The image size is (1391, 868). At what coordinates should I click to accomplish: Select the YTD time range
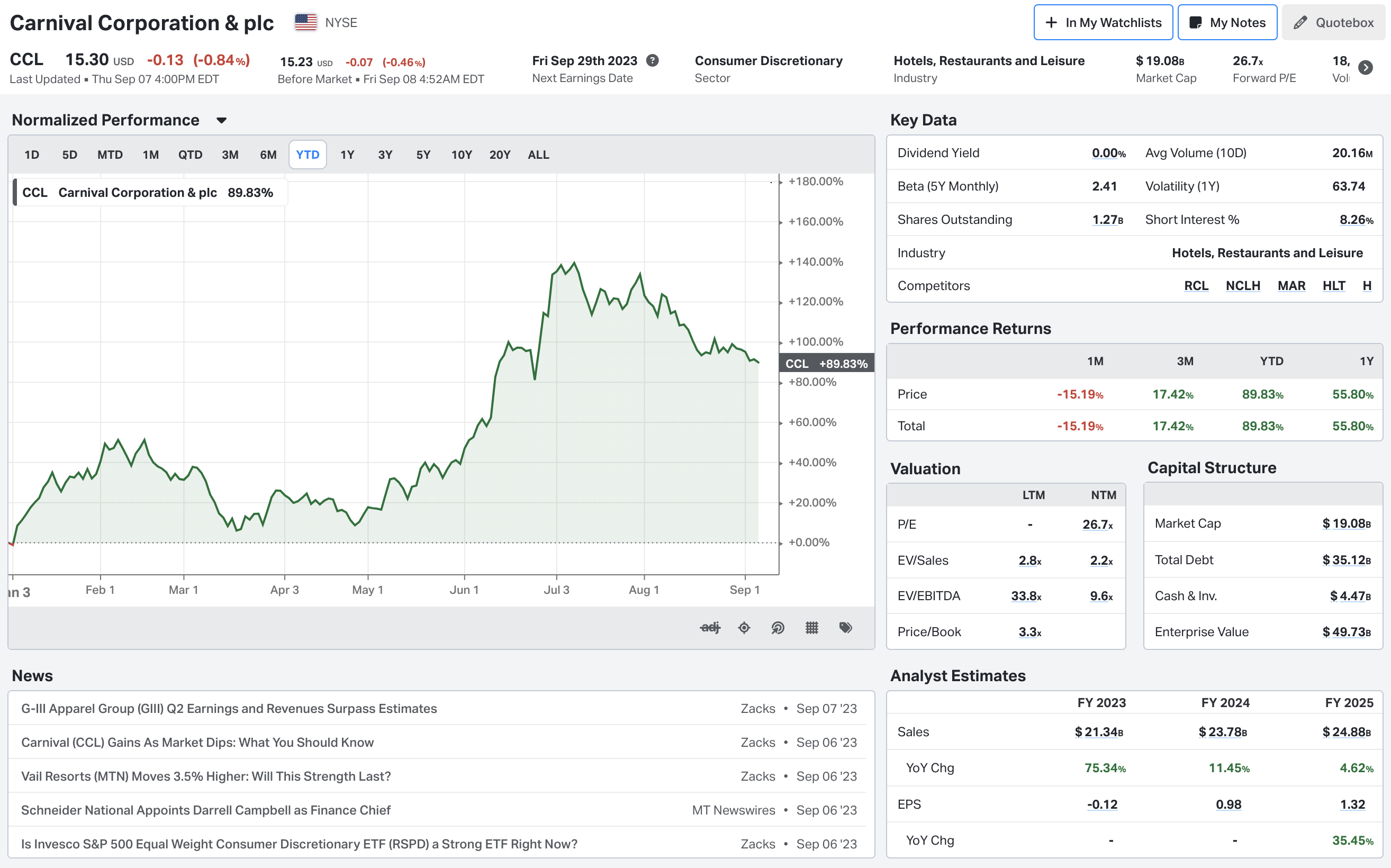308,155
